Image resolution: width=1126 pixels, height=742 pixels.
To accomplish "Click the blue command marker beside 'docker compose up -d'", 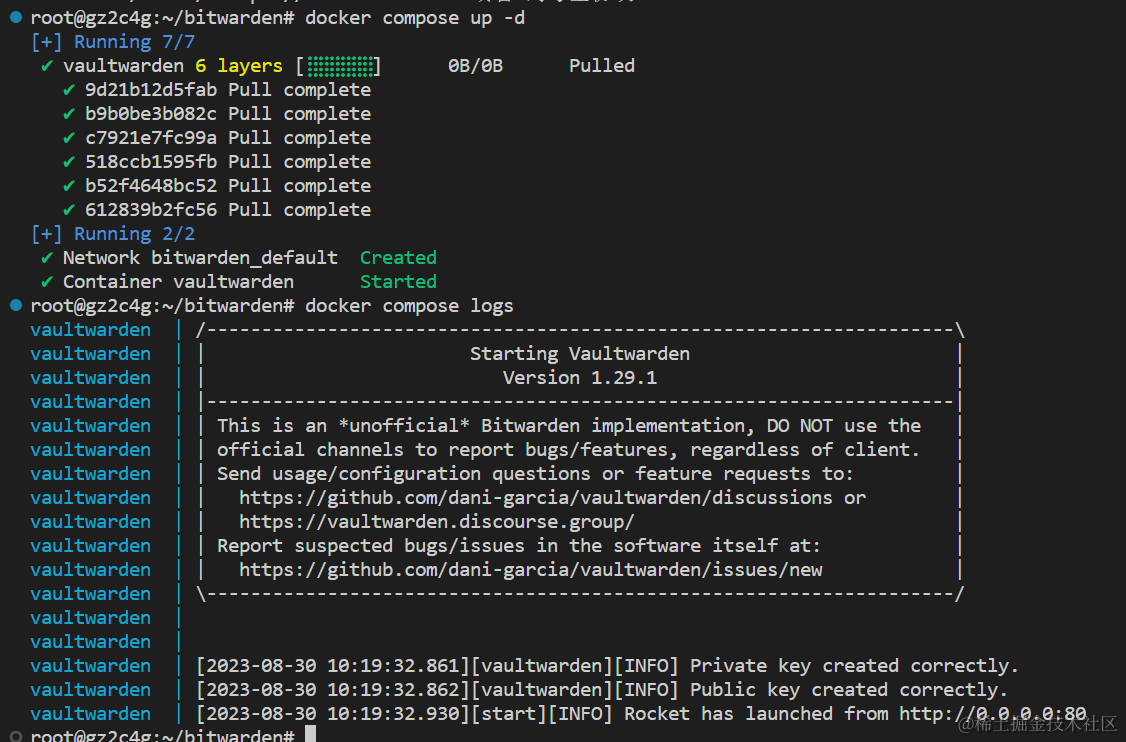I will [x=16, y=17].
